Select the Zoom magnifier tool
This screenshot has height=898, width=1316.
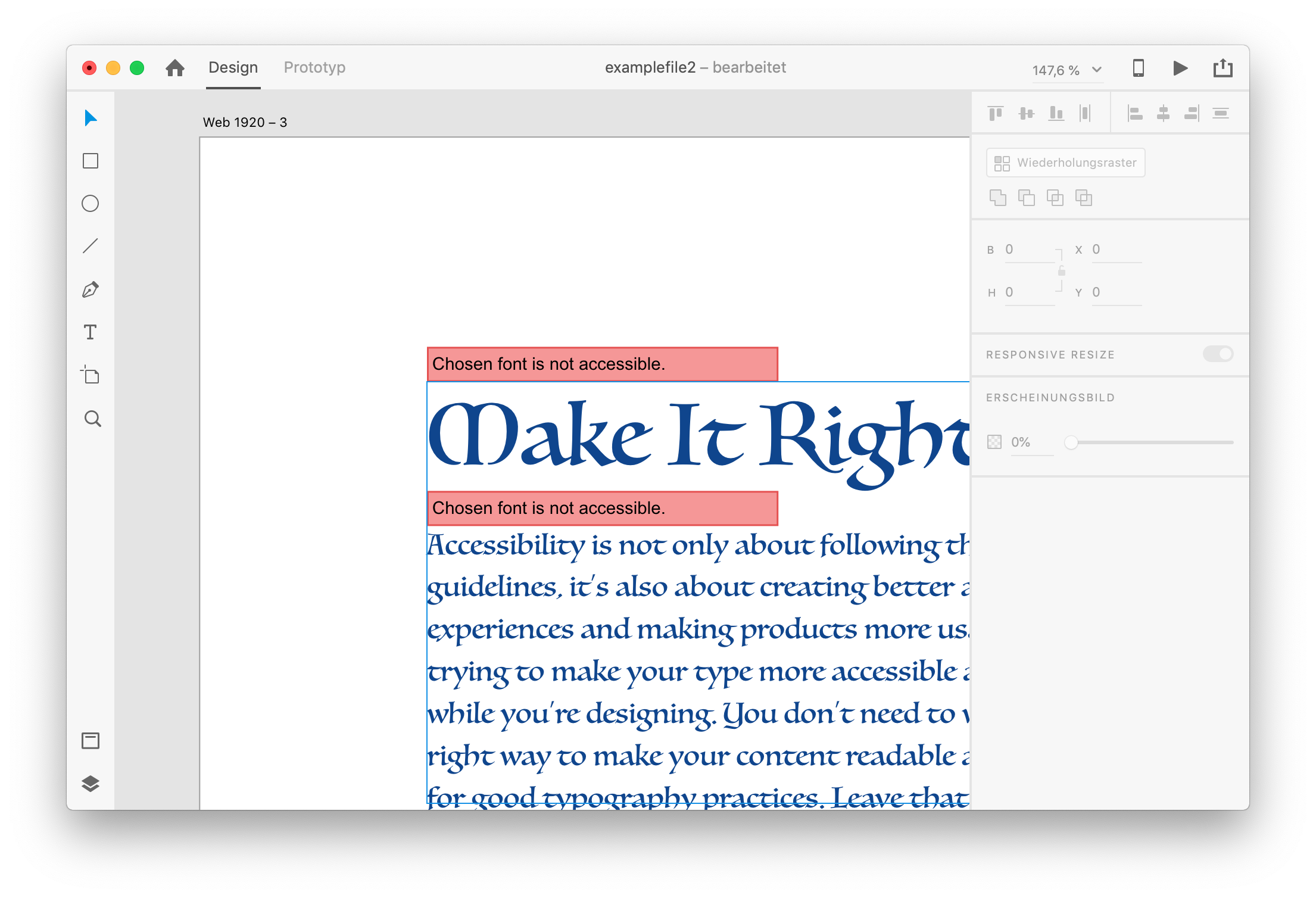[92, 419]
